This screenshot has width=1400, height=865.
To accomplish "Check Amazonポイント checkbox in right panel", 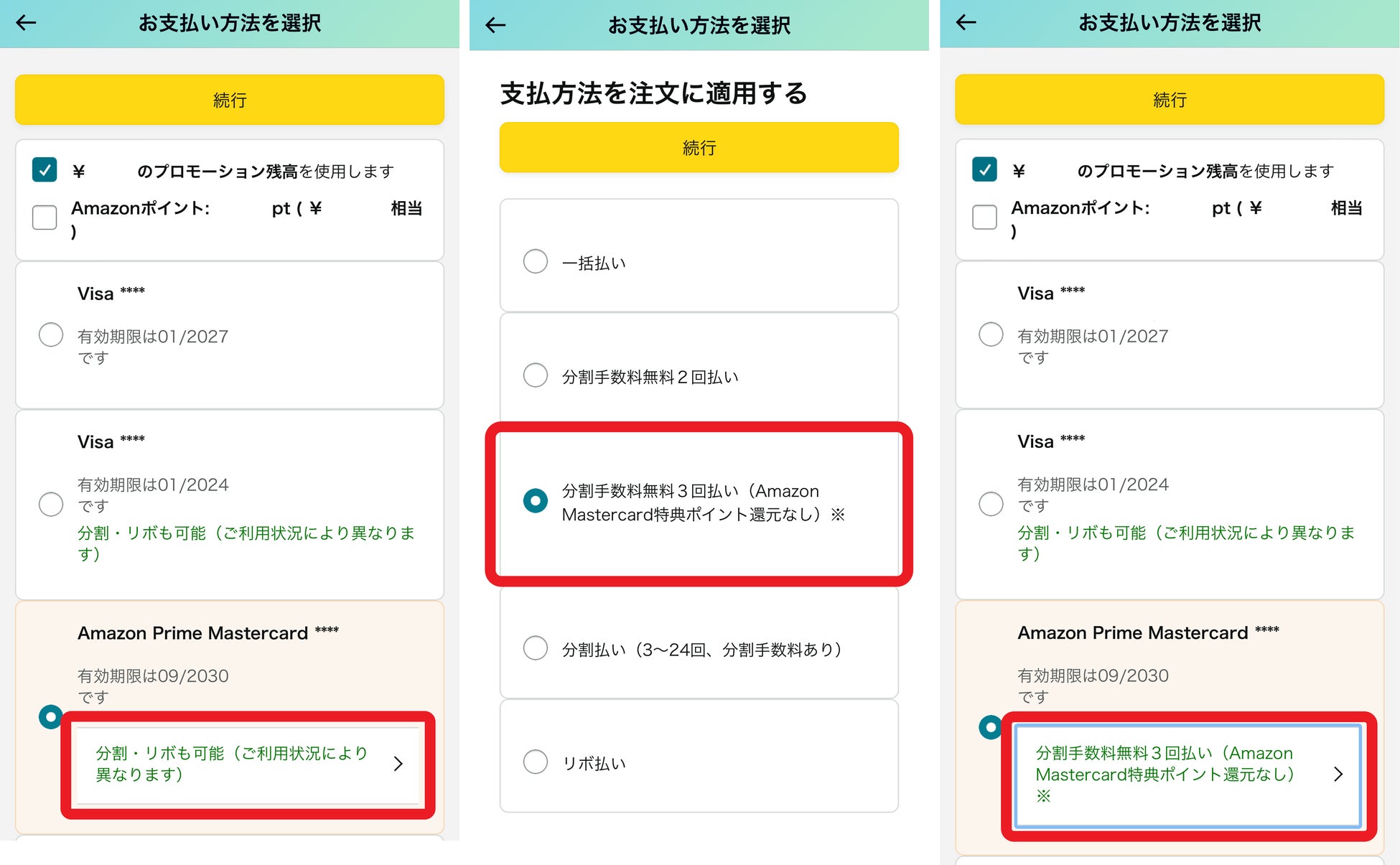I will (x=984, y=216).
